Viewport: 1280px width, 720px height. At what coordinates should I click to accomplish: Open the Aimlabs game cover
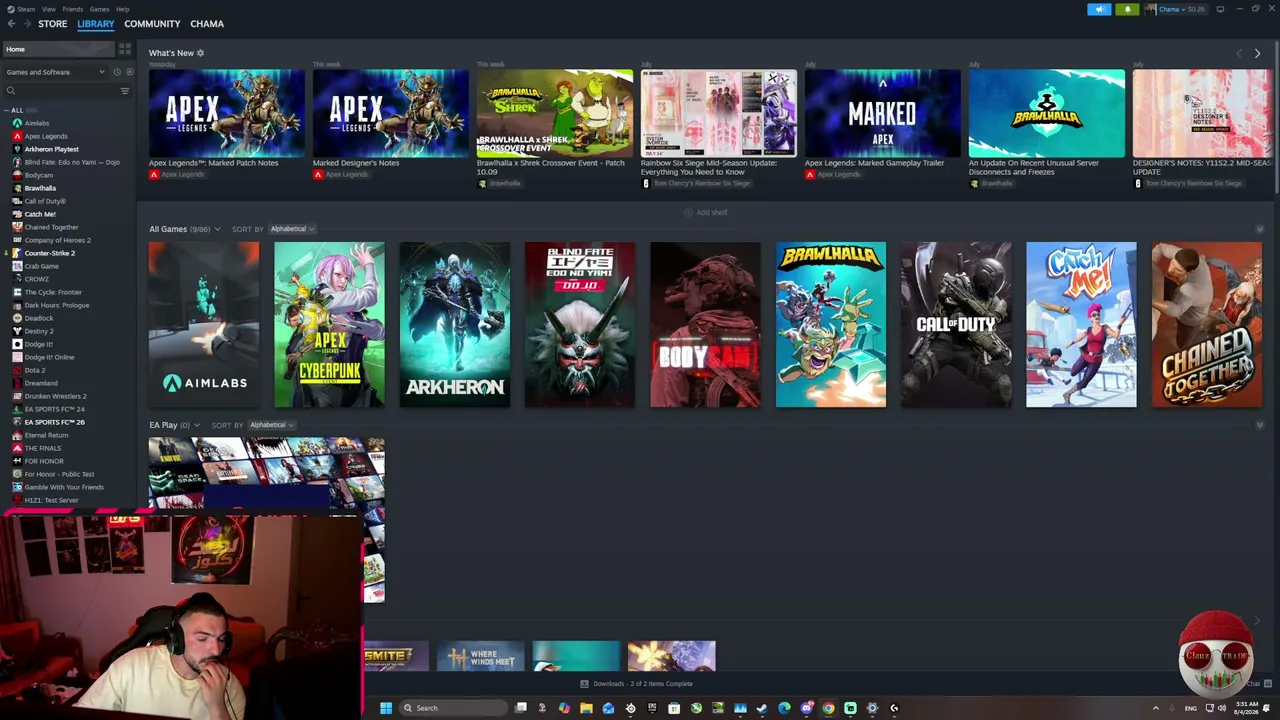[x=204, y=325]
